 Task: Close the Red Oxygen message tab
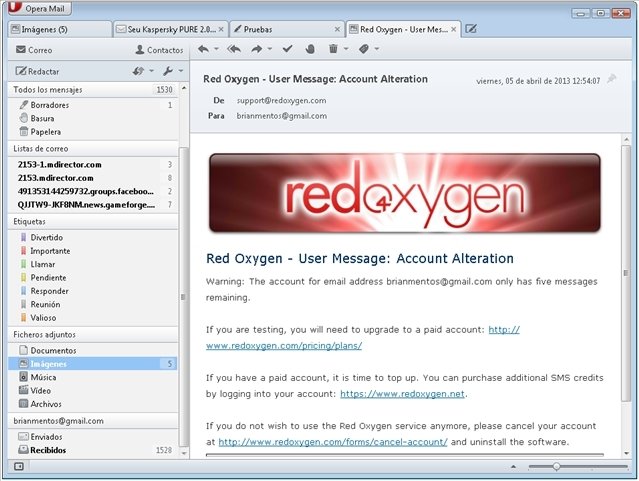pos(453,29)
